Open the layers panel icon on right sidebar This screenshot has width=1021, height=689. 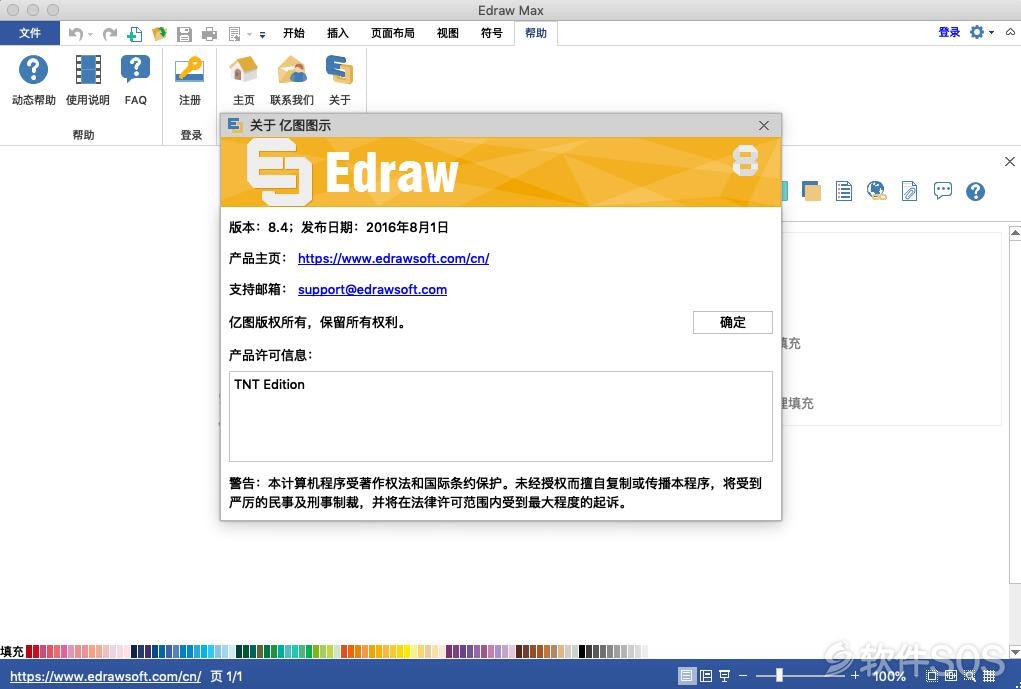[x=811, y=191]
